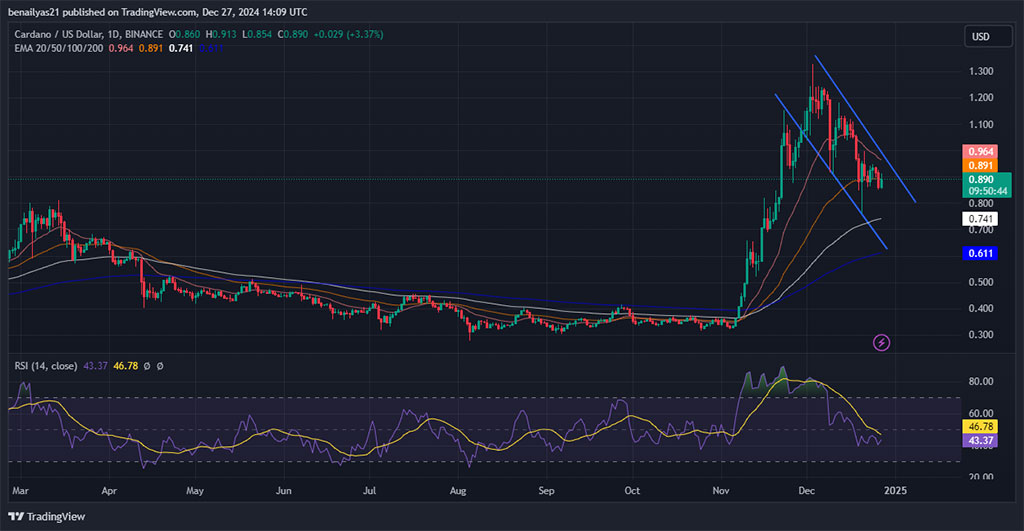Select the blue 0.611 price label
This screenshot has height=531, width=1024.
click(980, 253)
